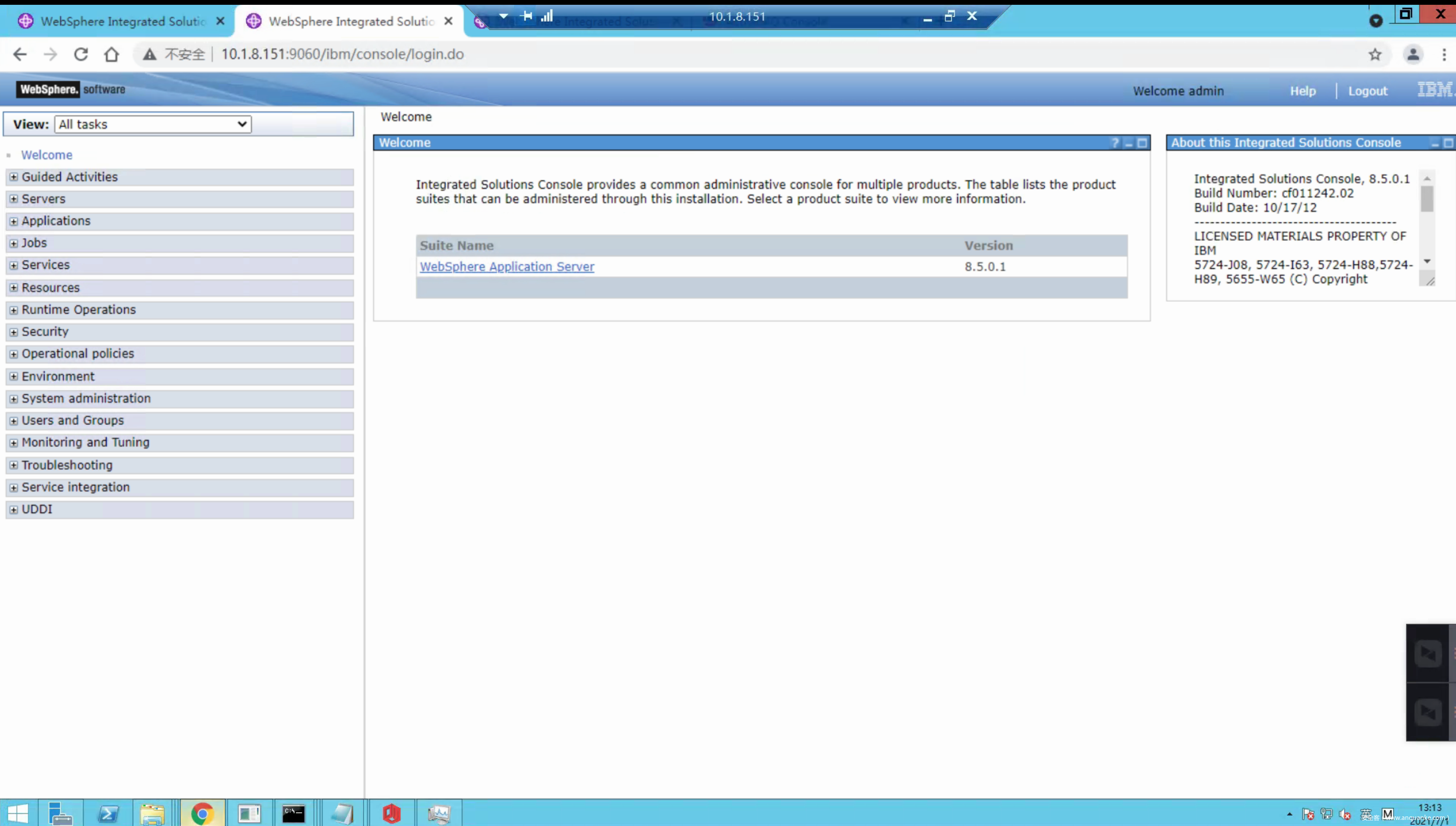Viewport: 1456px width, 826px height.
Task: Click the Logout link
Action: (1367, 91)
